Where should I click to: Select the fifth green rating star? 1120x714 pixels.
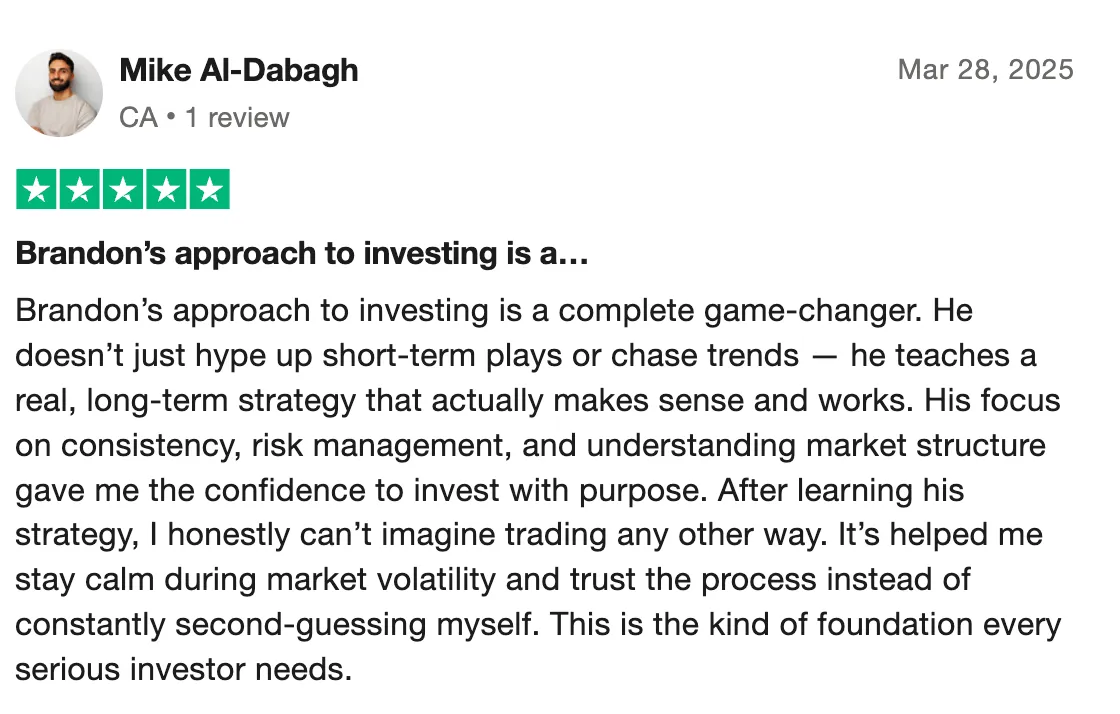tap(209, 189)
